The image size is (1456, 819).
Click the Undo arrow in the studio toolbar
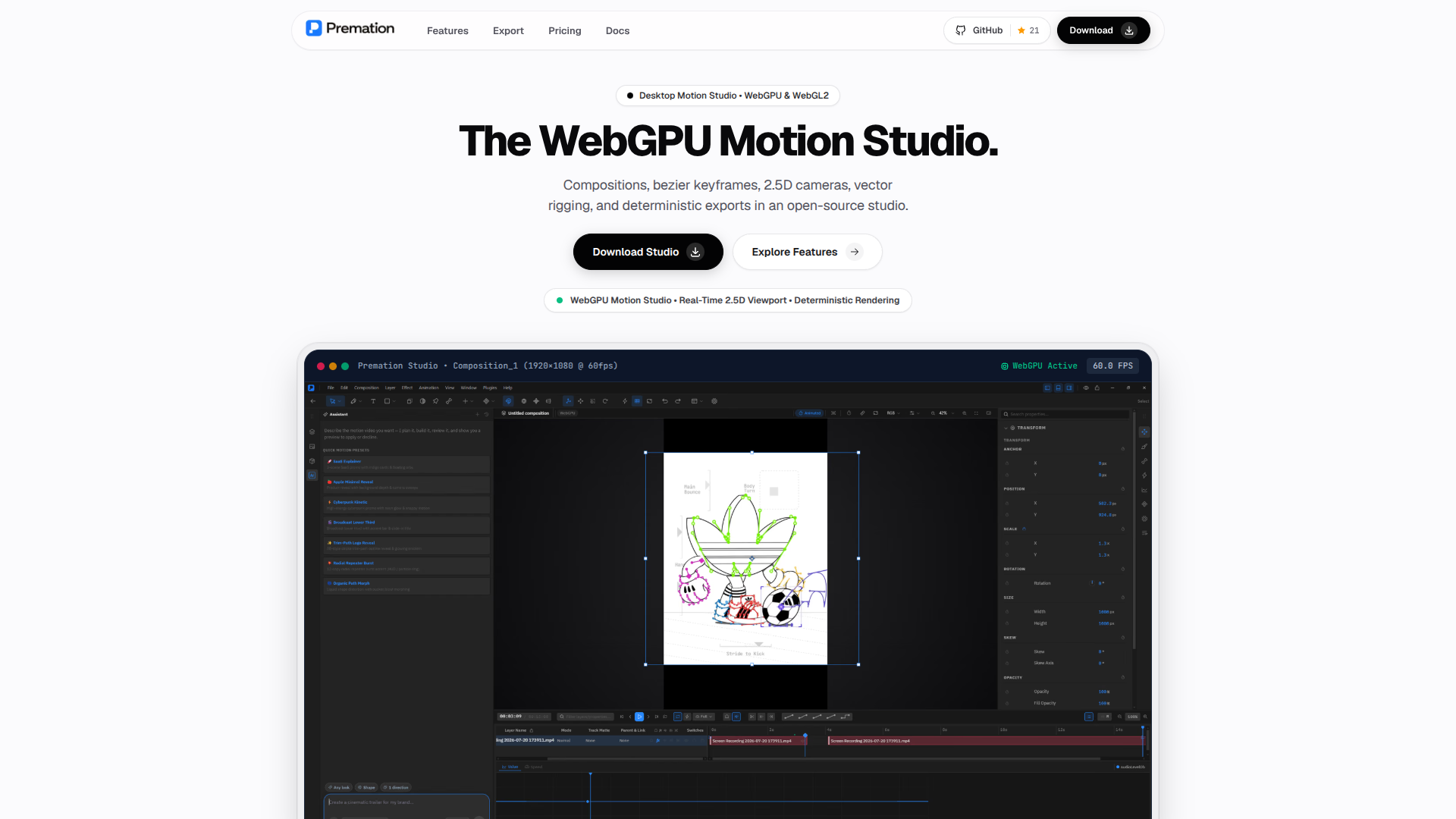tap(664, 401)
